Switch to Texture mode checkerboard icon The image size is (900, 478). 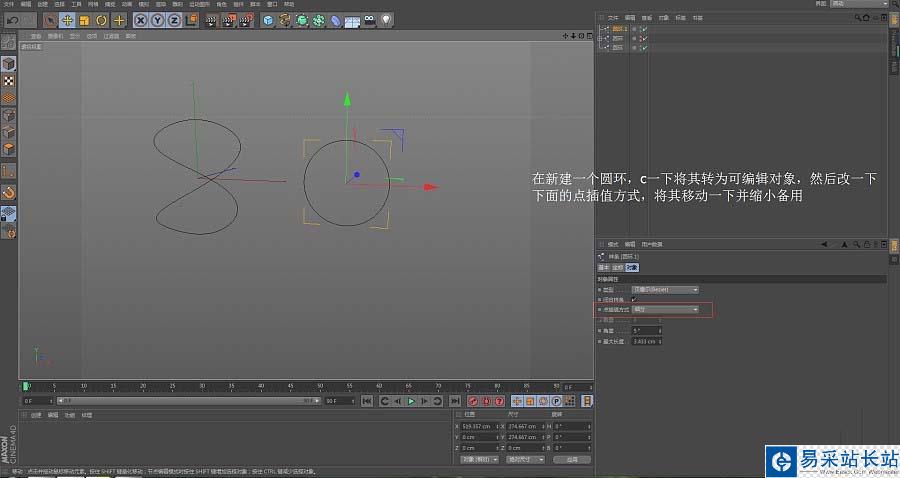(x=9, y=81)
